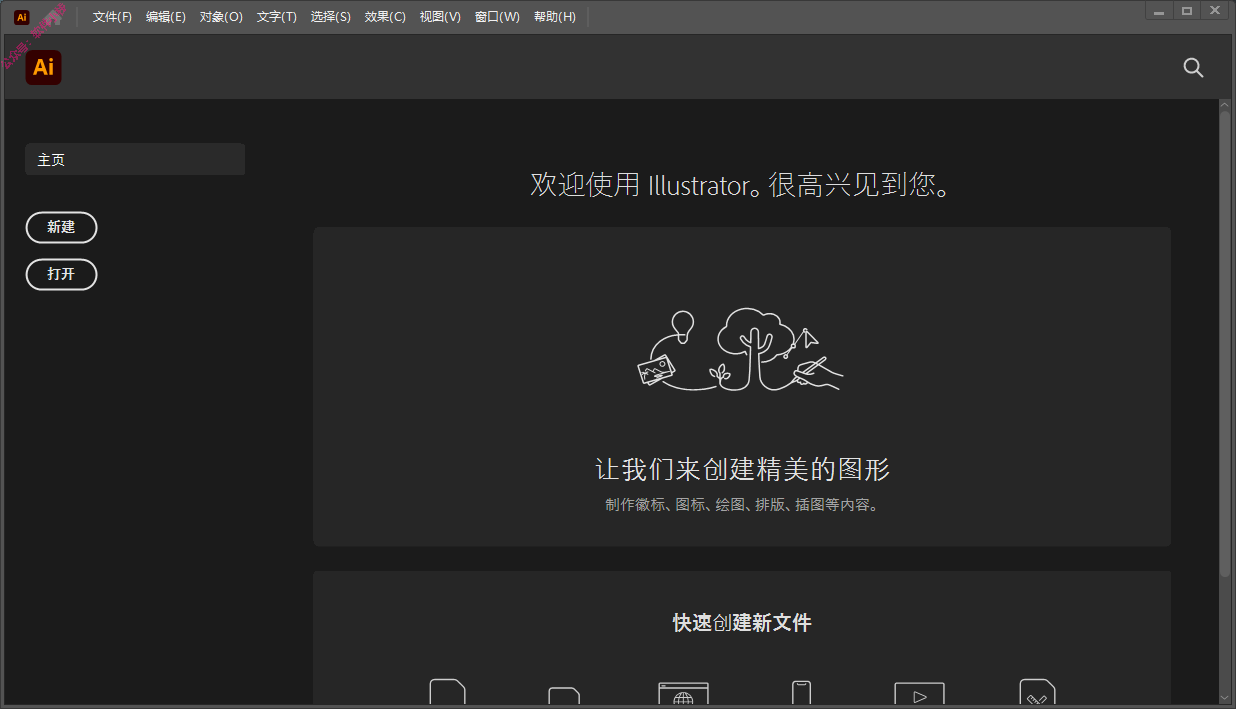The width and height of the screenshot is (1236, 709).
Task: Minimize the Illustrator window
Action: [x=1159, y=11]
